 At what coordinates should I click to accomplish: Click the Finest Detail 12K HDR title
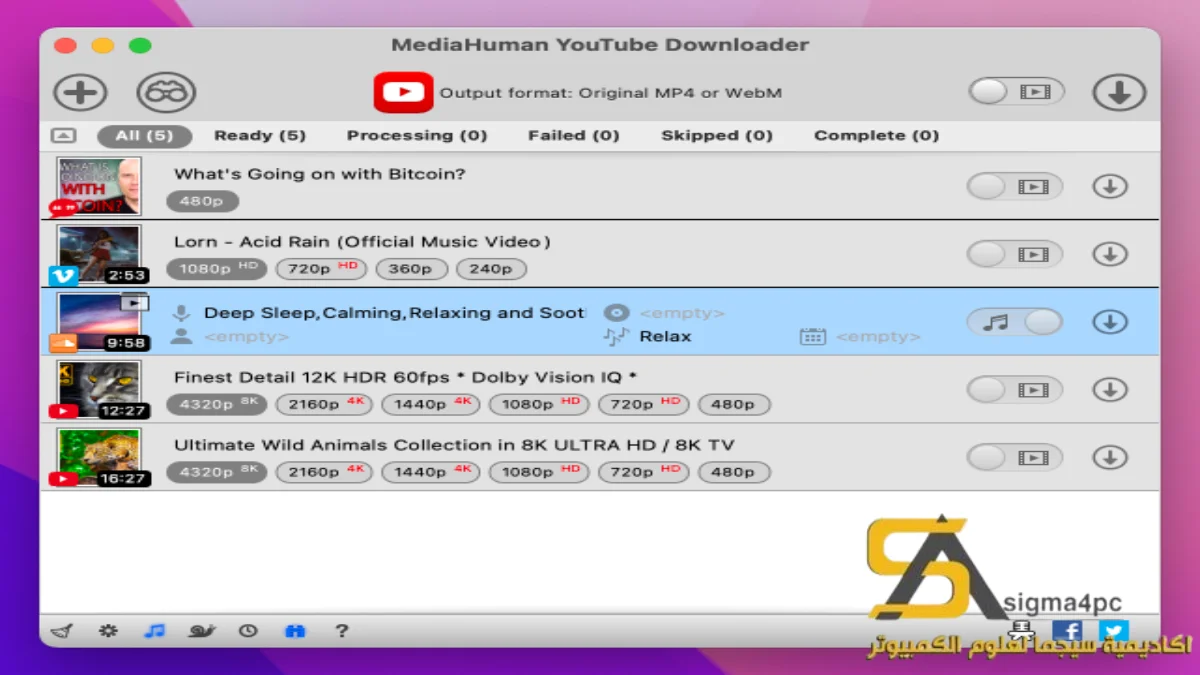click(406, 378)
